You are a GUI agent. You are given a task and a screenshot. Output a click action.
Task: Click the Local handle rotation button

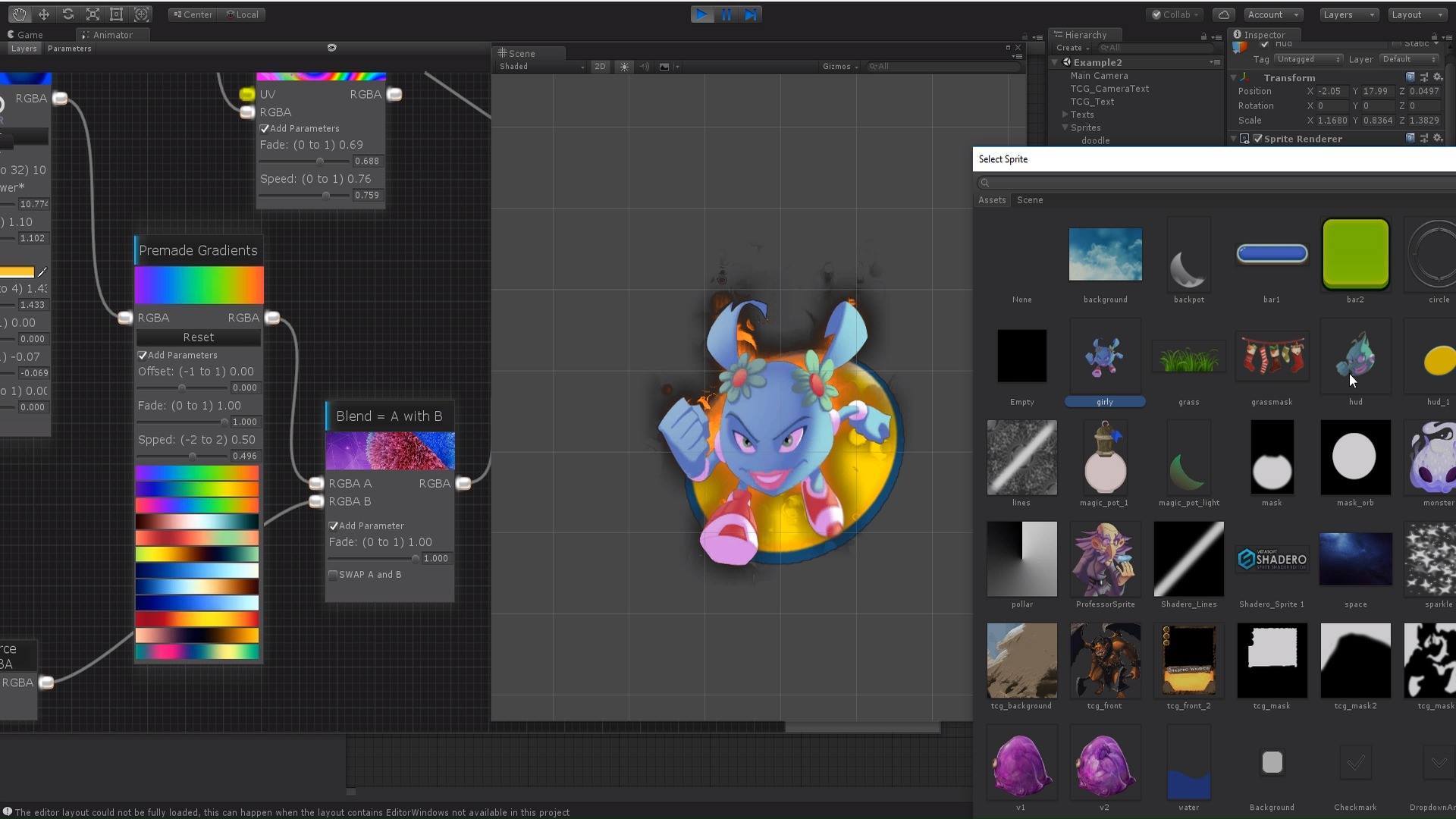[243, 14]
